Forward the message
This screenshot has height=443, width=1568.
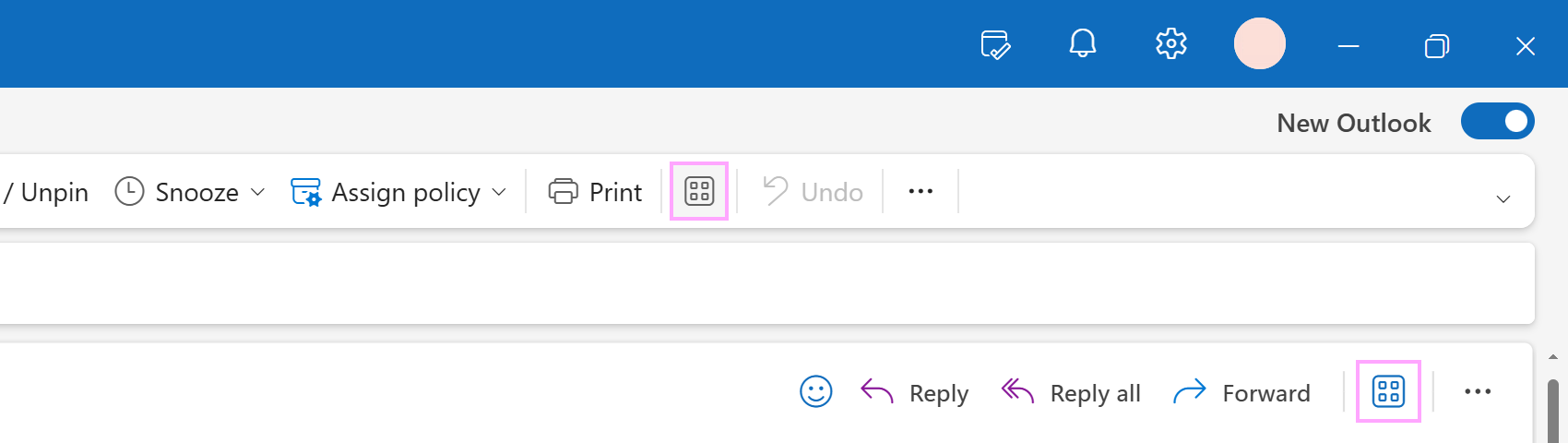pos(1241,392)
